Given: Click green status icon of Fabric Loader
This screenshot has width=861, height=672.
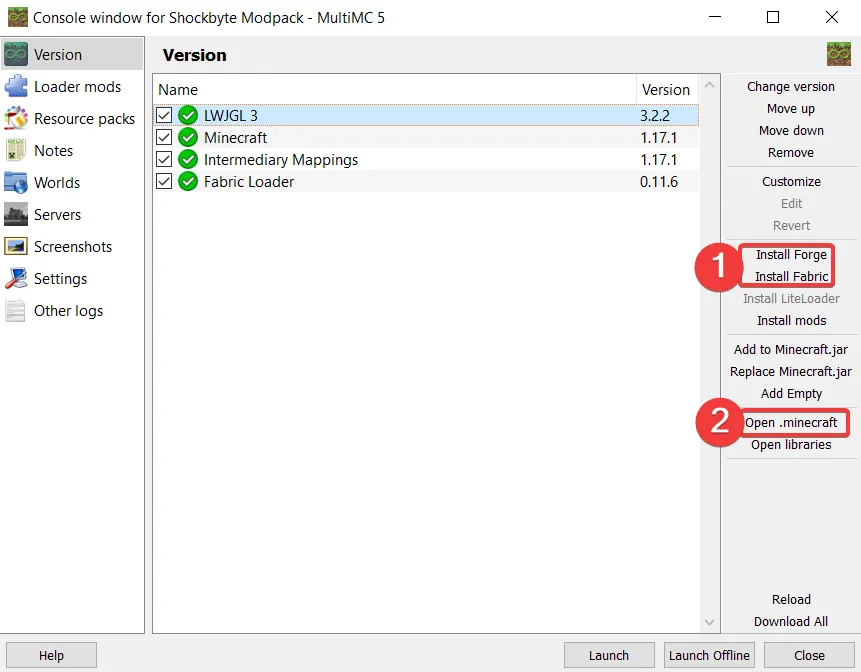Looking at the screenshot, I should 188,181.
